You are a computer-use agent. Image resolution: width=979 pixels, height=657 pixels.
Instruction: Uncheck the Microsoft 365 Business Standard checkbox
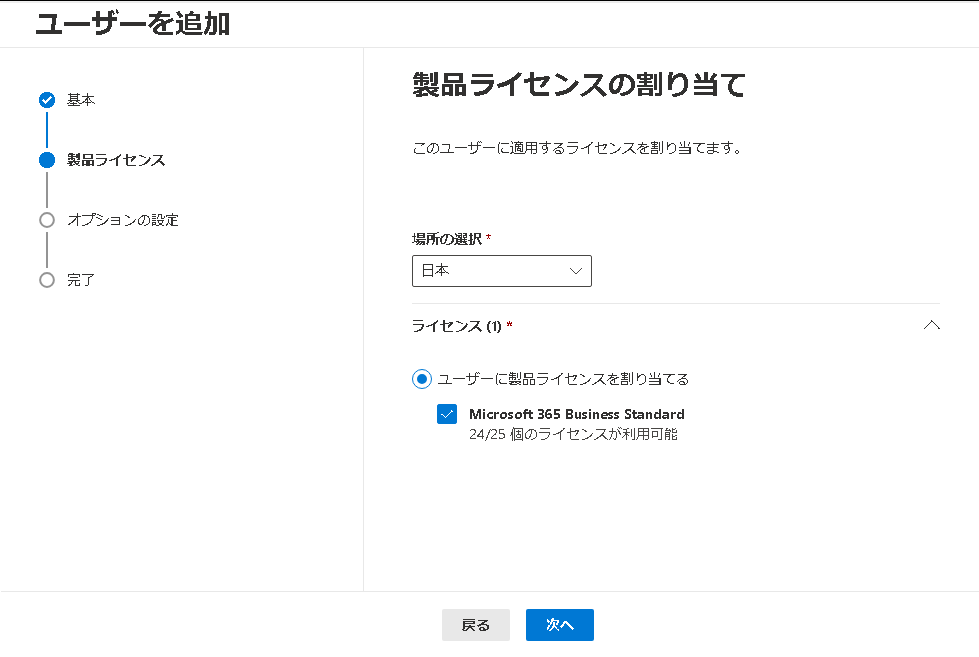pyautogui.click(x=447, y=414)
